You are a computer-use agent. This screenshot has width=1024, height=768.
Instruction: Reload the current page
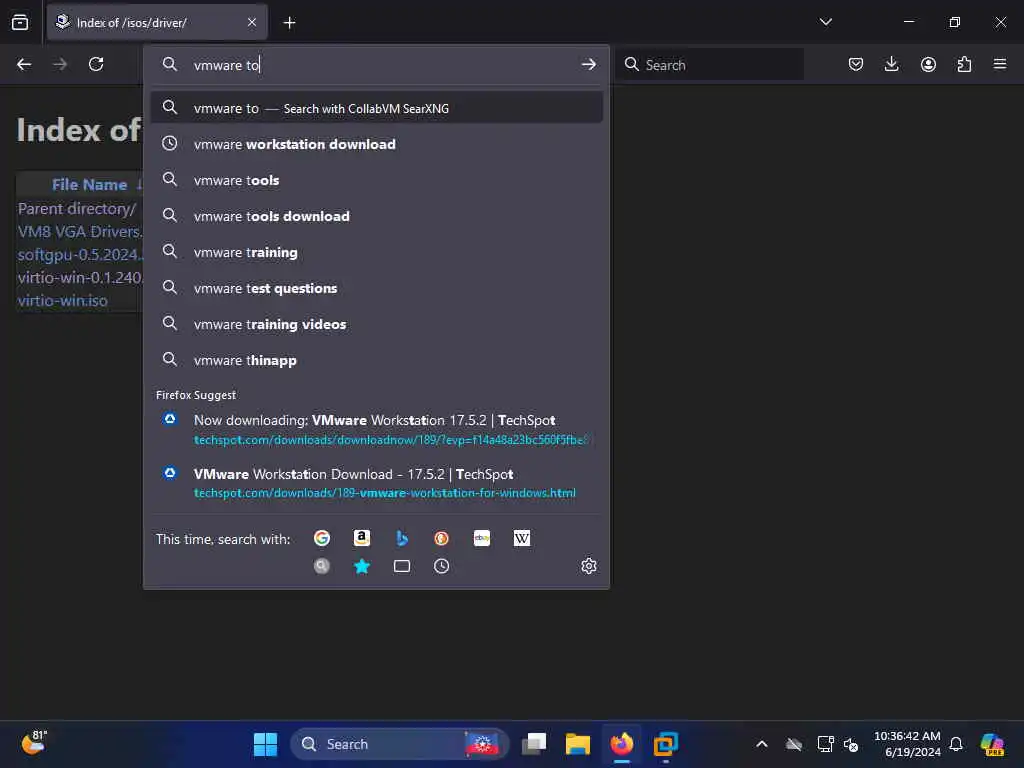(x=96, y=64)
